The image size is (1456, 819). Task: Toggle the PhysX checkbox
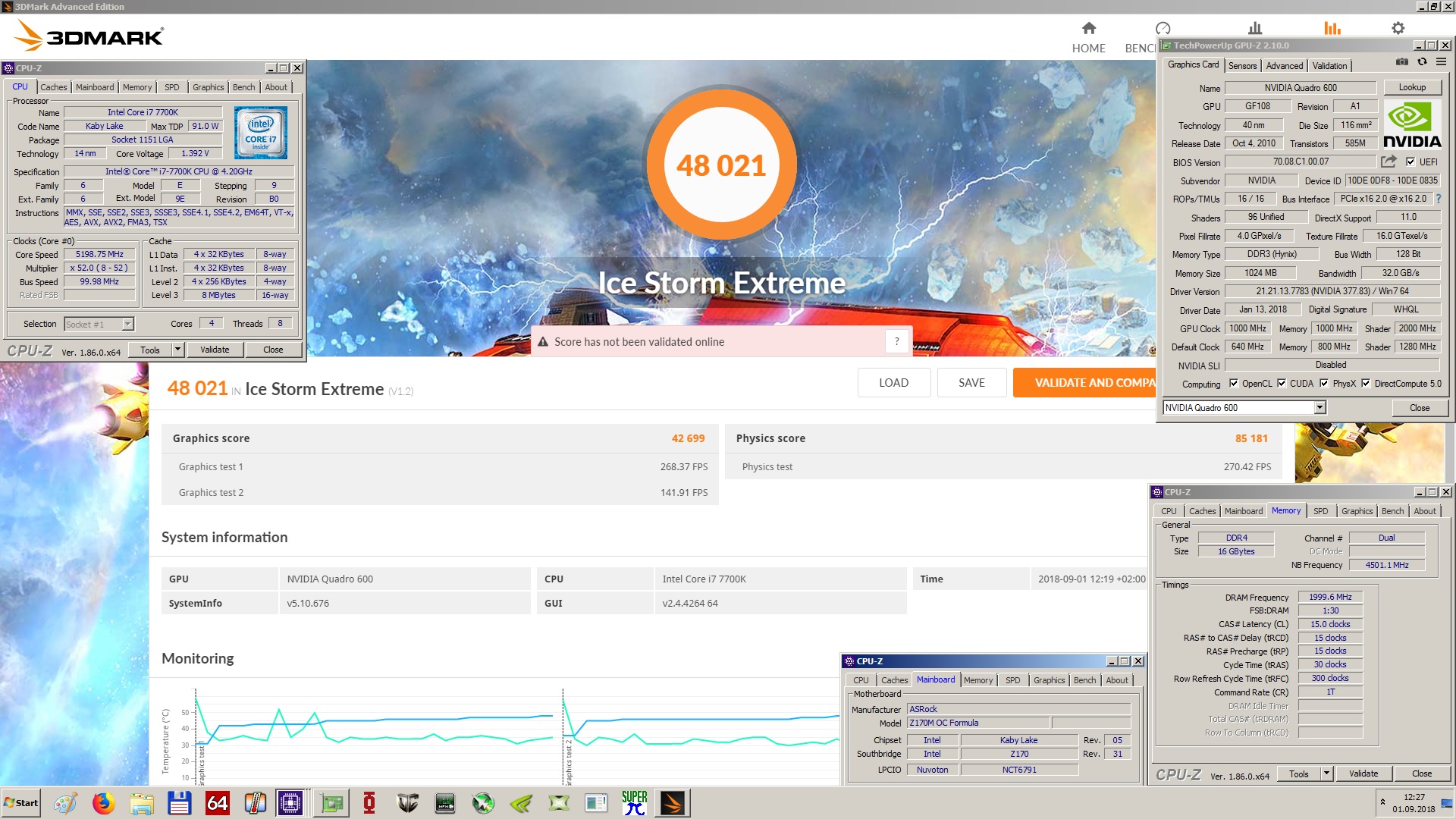click(1324, 384)
